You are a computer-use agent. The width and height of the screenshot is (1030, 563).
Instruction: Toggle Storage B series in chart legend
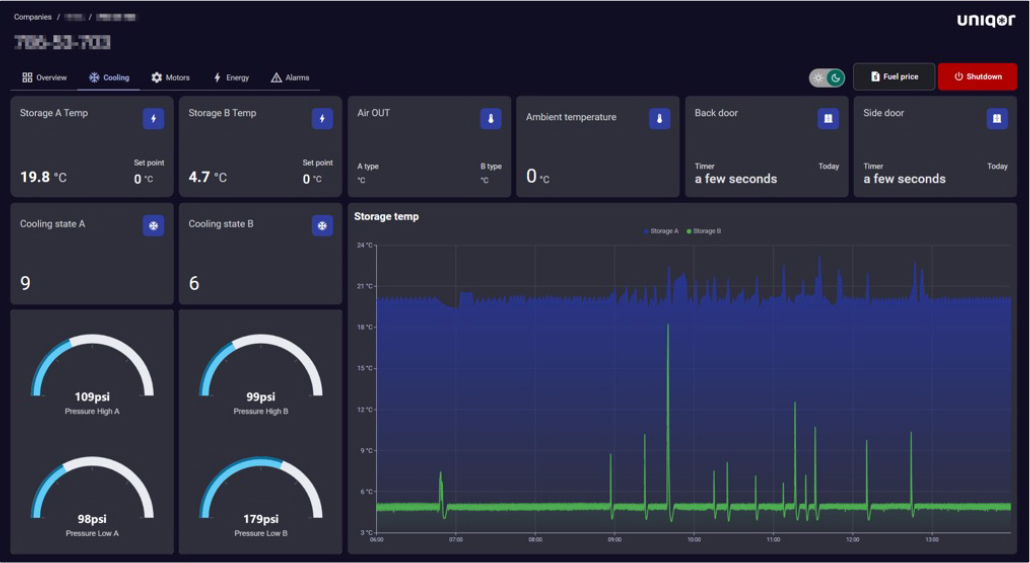[704, 231]
